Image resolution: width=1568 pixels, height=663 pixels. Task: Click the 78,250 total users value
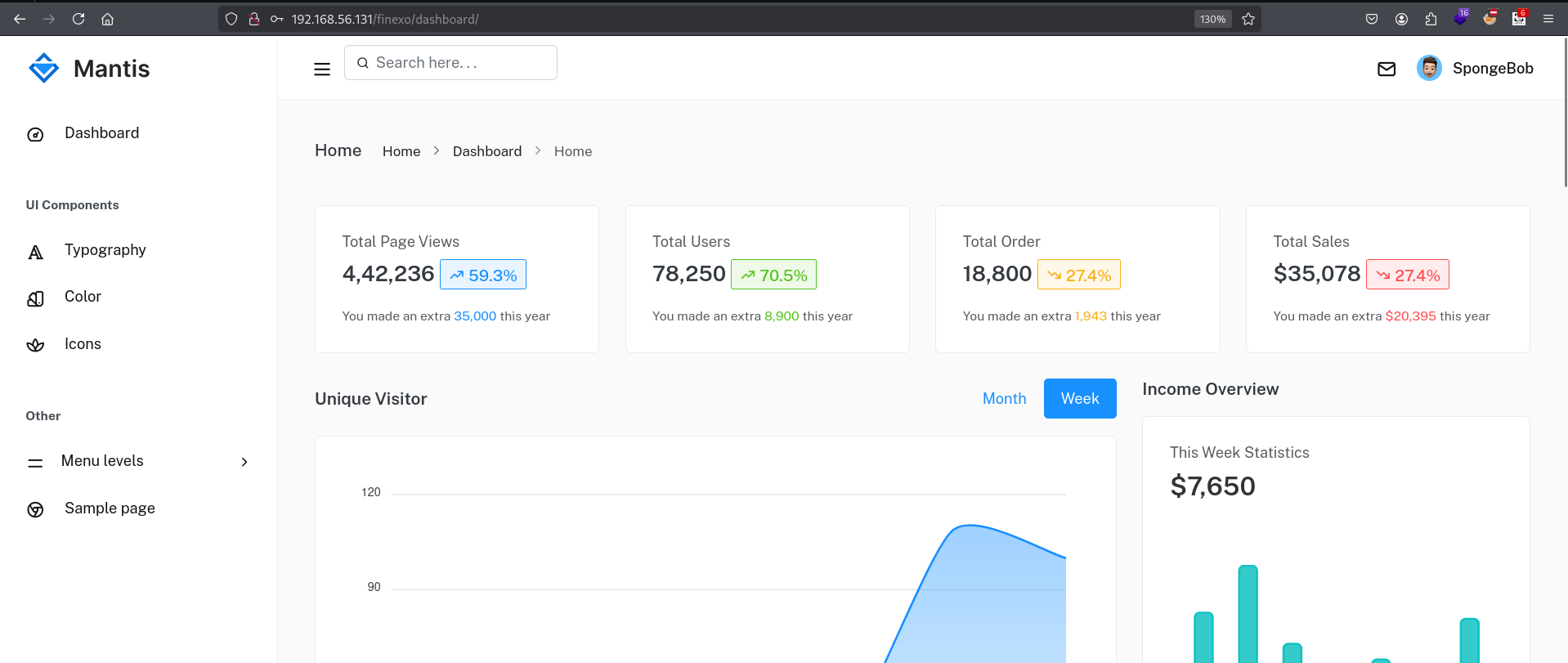[689, 274]
